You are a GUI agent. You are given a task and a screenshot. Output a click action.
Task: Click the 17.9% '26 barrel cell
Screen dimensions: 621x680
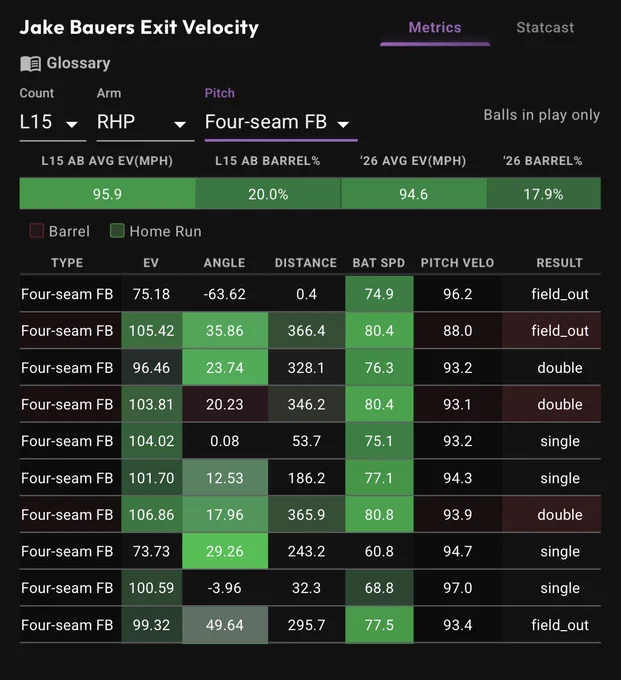tap(543, 194)
